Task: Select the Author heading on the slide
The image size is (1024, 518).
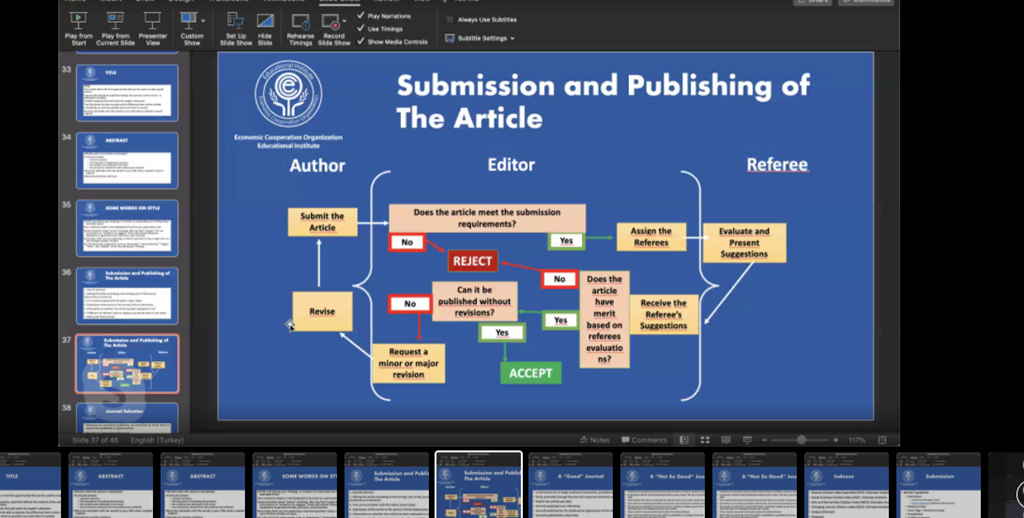Action: pos(317,165)
